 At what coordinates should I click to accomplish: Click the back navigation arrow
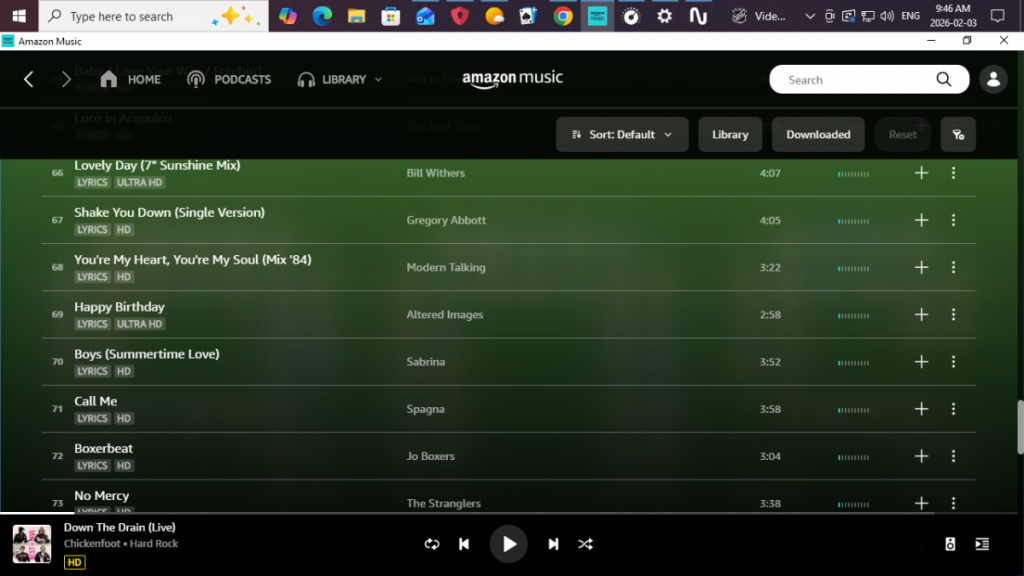pos(29,80)
